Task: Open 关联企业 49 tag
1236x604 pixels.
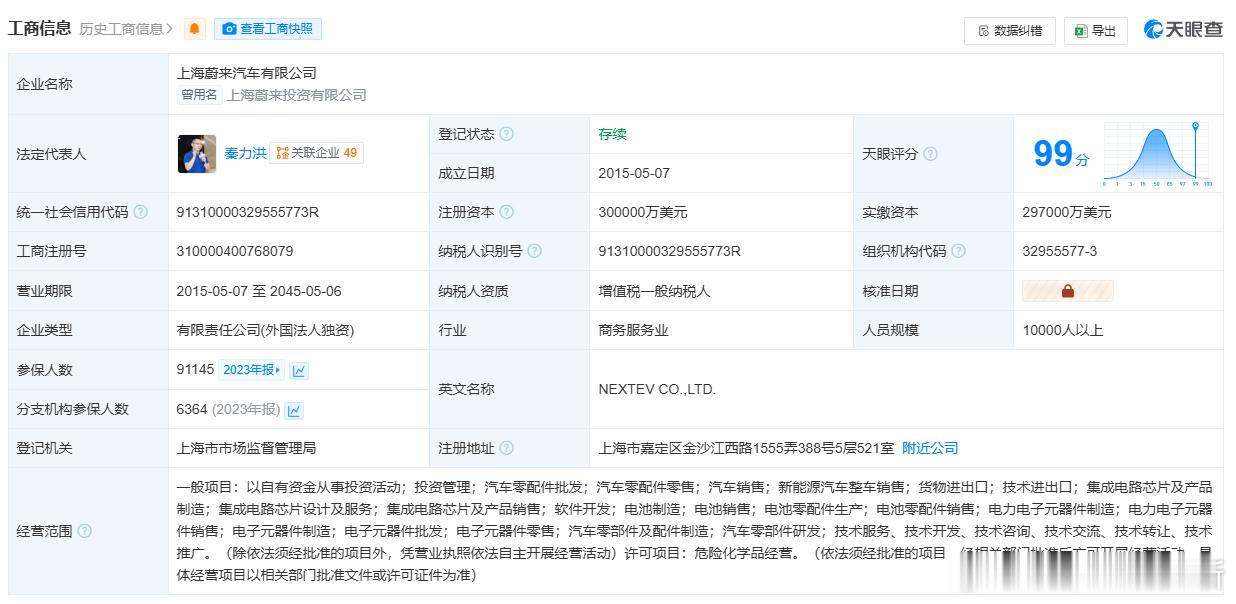Action: coord(316,153)
